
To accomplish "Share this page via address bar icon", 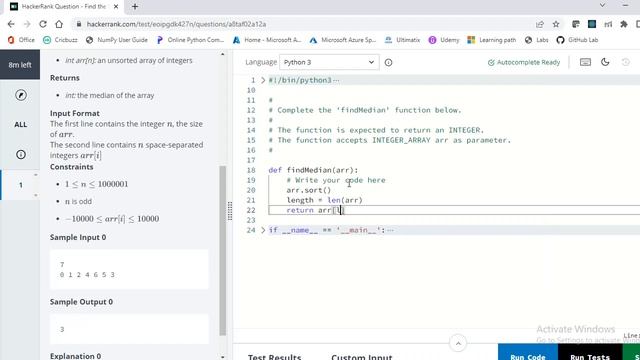I will pos(540,24).
